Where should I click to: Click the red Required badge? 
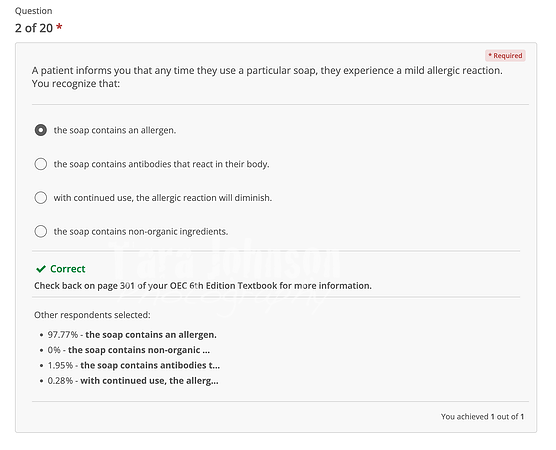[x=505, y=56]
